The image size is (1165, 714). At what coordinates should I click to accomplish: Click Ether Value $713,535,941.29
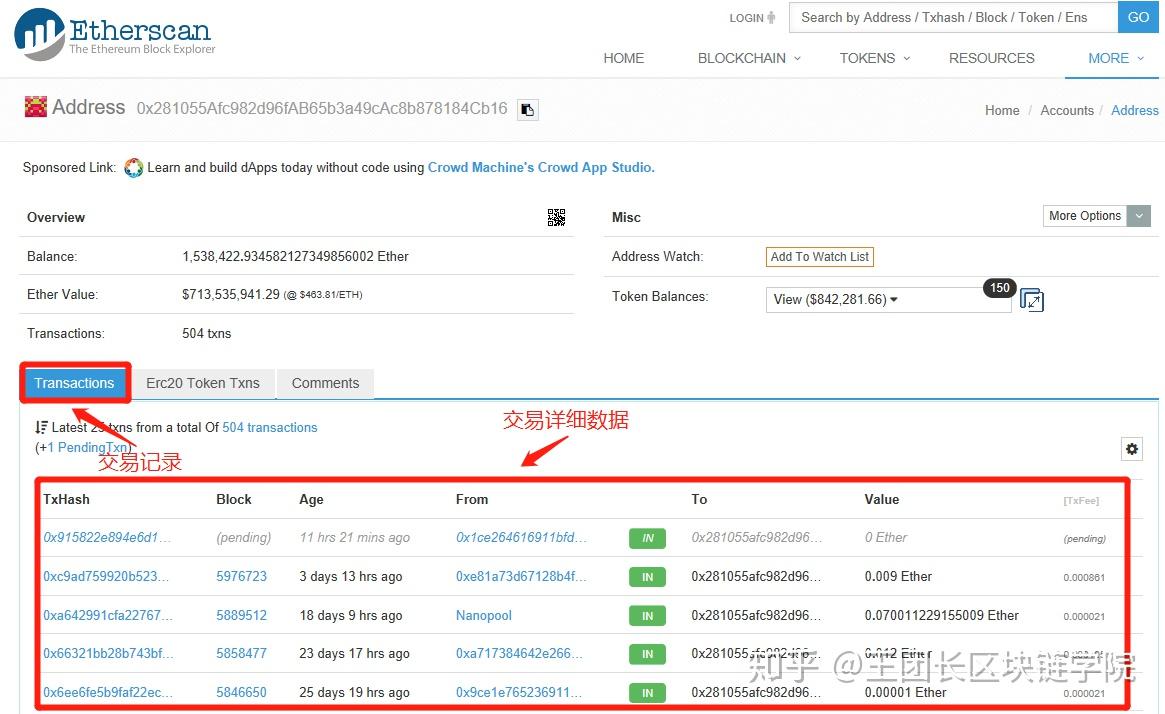(231, 294)
